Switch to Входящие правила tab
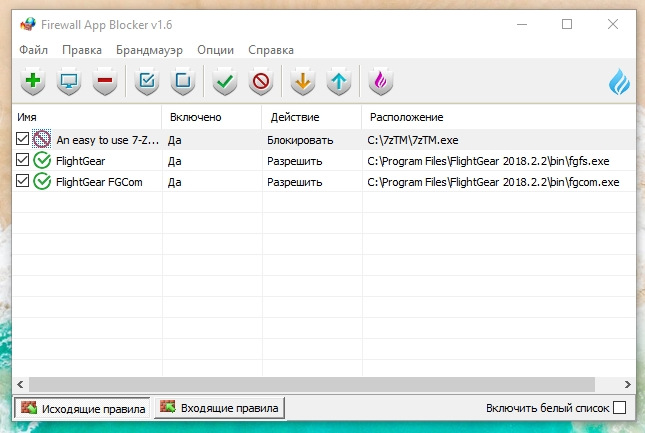Viewport: 645px width, 433px height. click(219, 408)
